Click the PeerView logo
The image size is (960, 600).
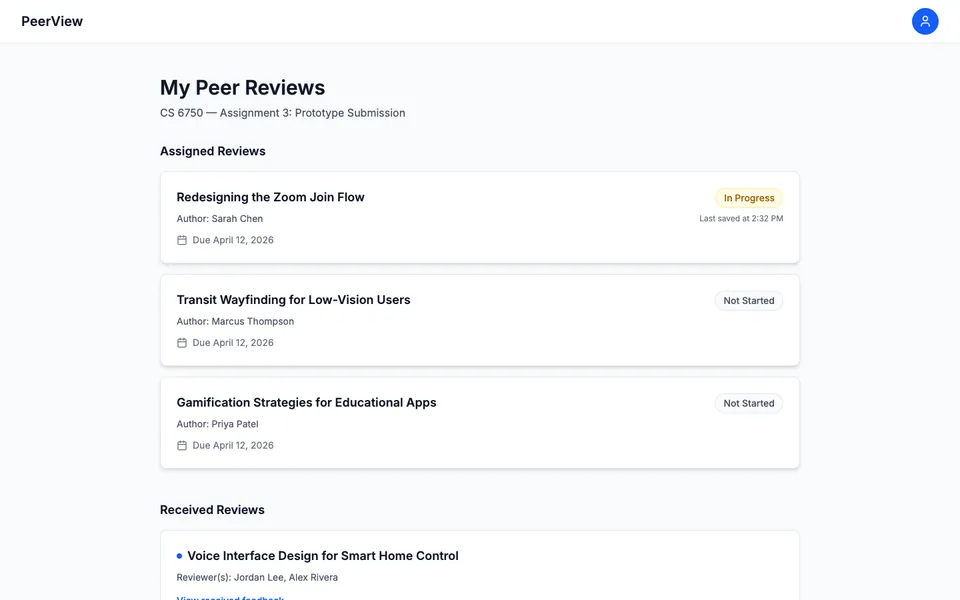[x=52, y=21]
